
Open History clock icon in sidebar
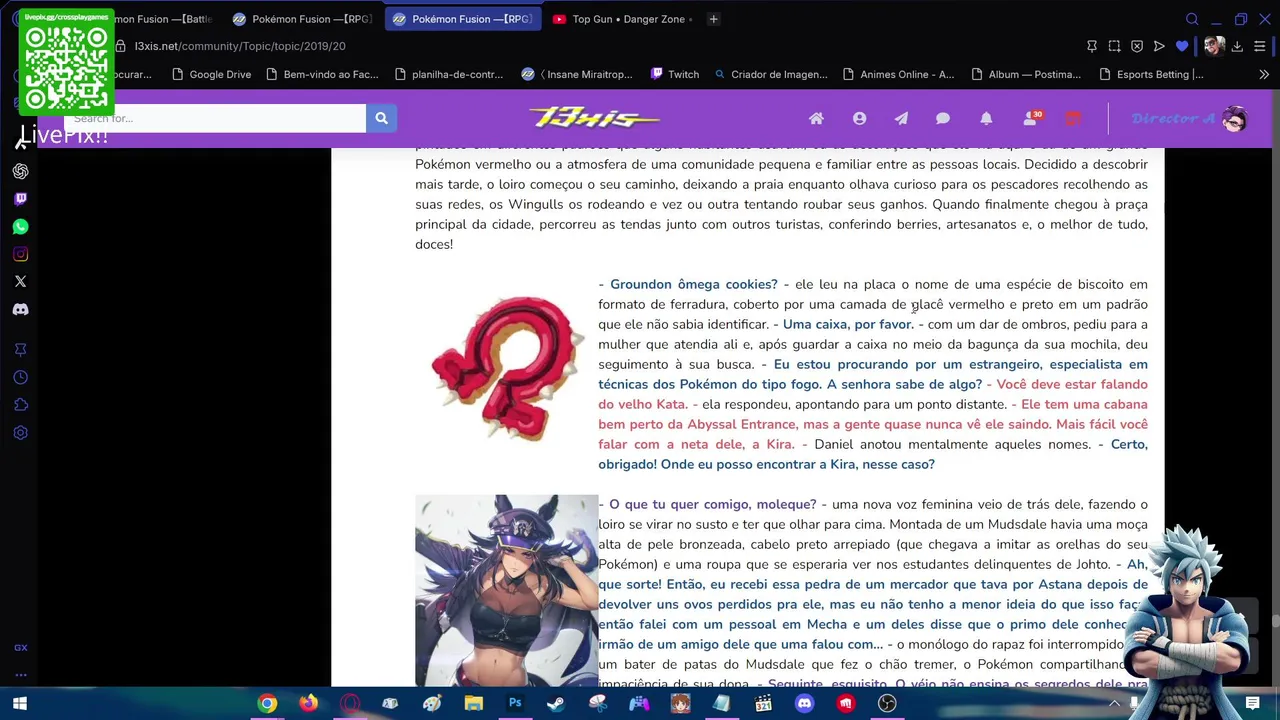[x=20, y=377]
